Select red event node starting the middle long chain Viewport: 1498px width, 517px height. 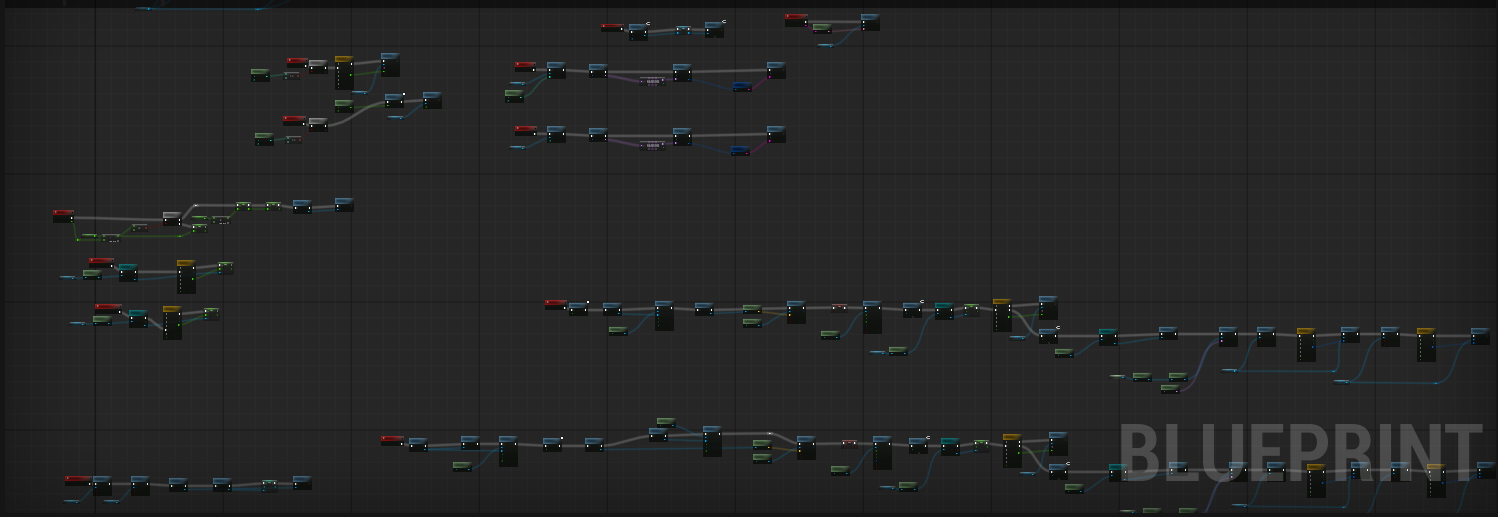click(556, 304)
